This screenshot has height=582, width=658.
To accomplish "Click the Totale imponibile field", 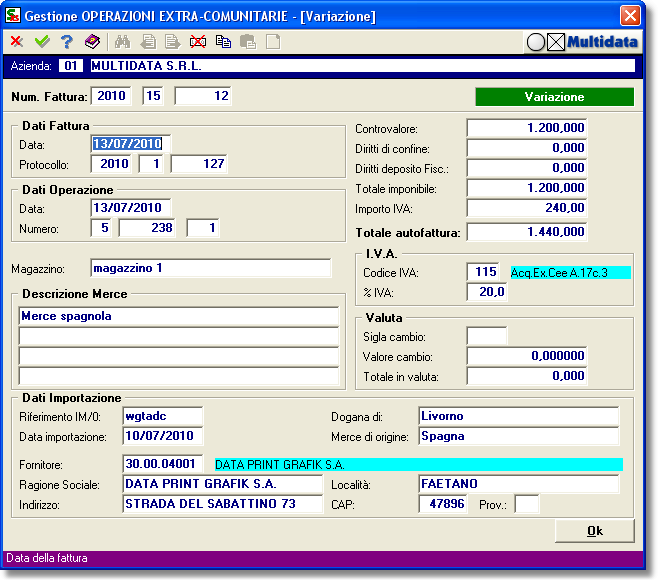I will [527, 188].
